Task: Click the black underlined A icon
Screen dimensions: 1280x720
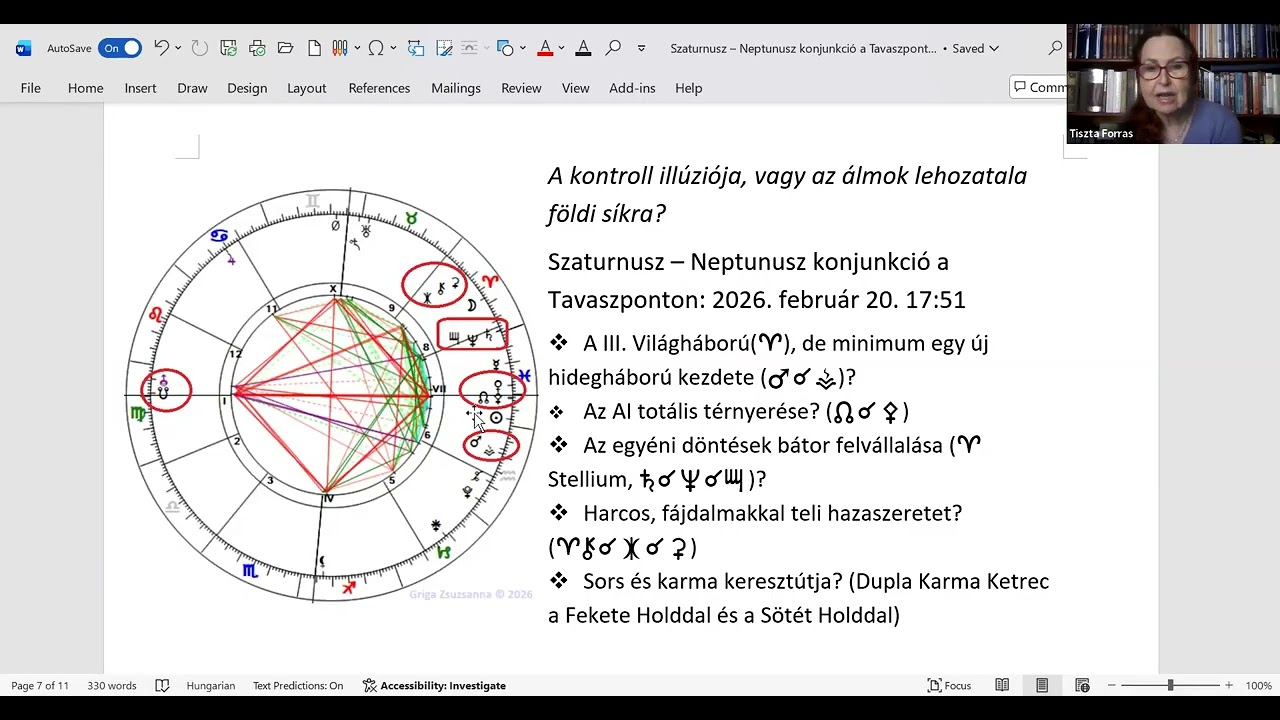Action: 583,48
